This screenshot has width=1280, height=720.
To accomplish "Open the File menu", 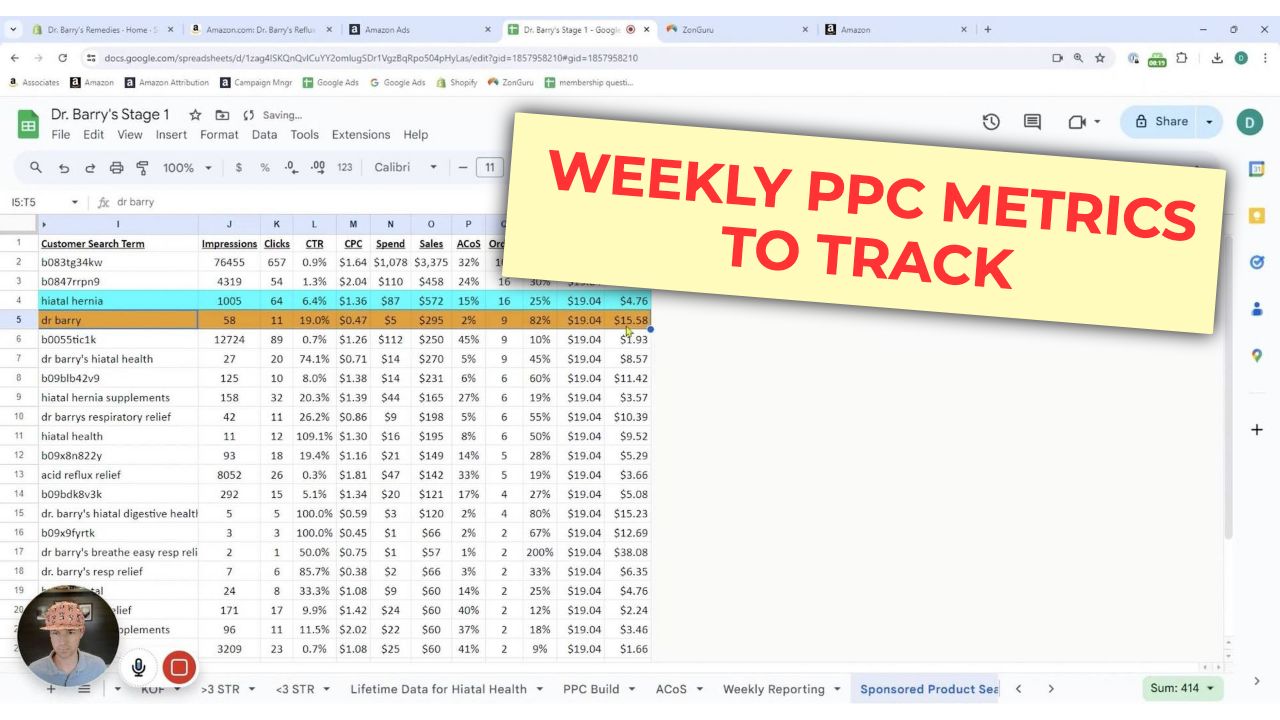I will [61, 135].
